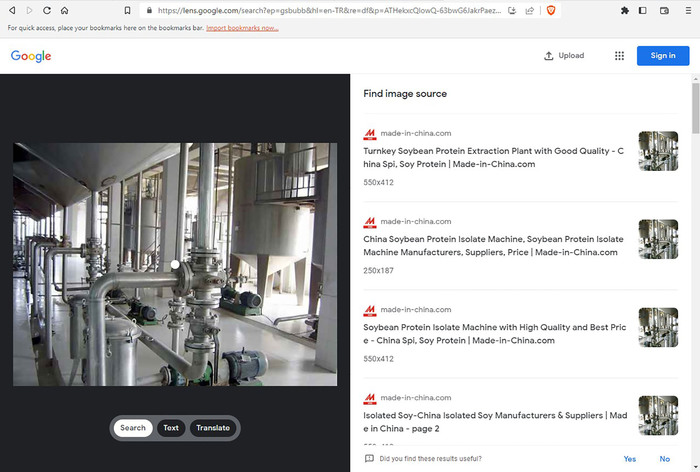Click the browser reload button

click(46, 10)
